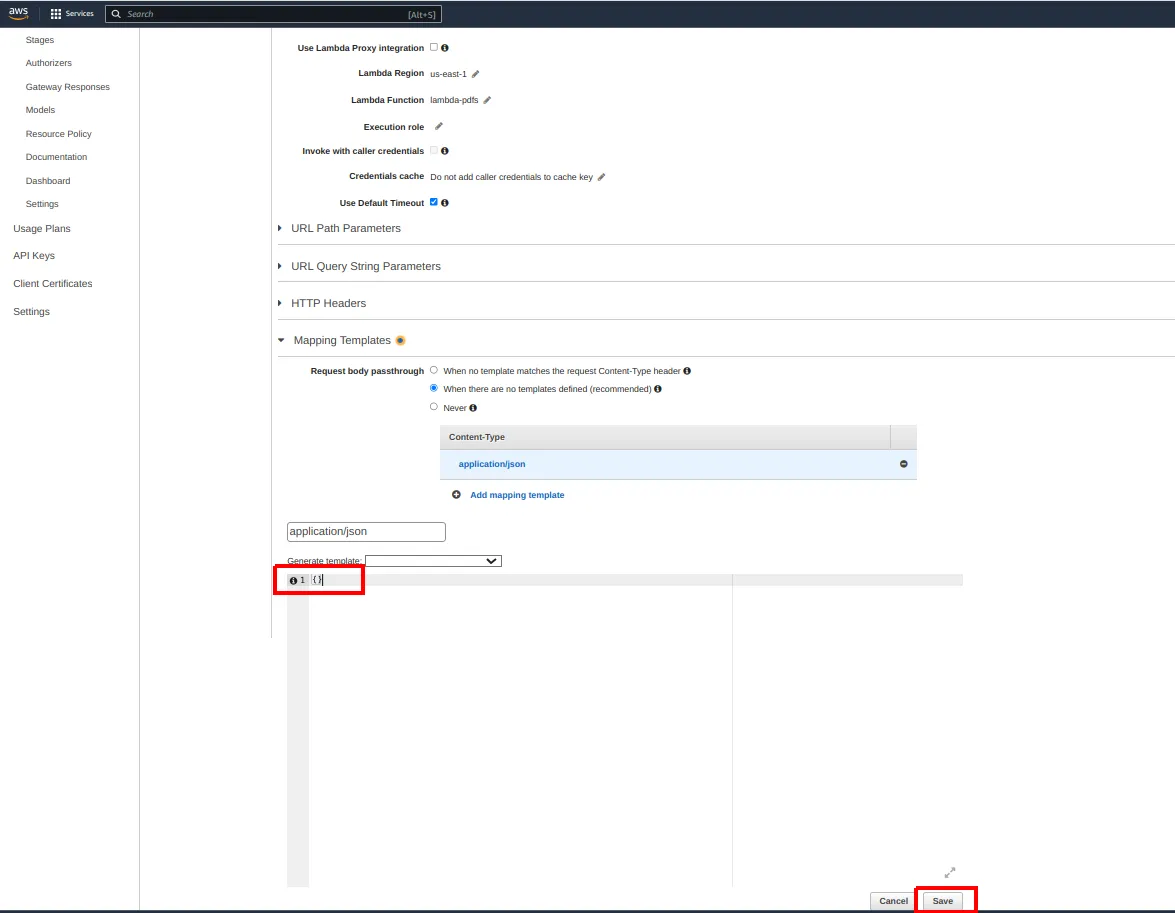Select passthrough when no templates defined
Screen dimensions: 1175x913
(x=434, y=388)
